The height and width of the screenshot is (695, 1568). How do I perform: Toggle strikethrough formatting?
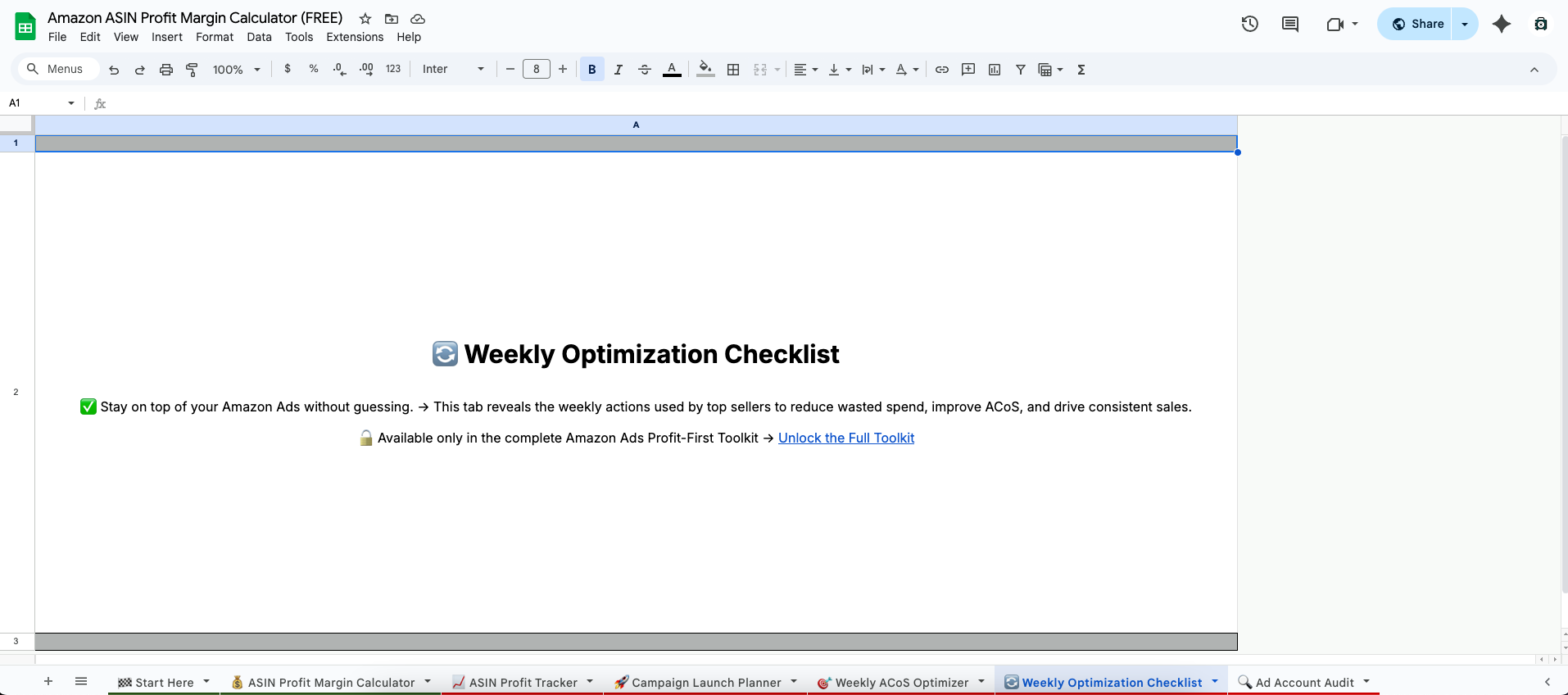point(645,70)
